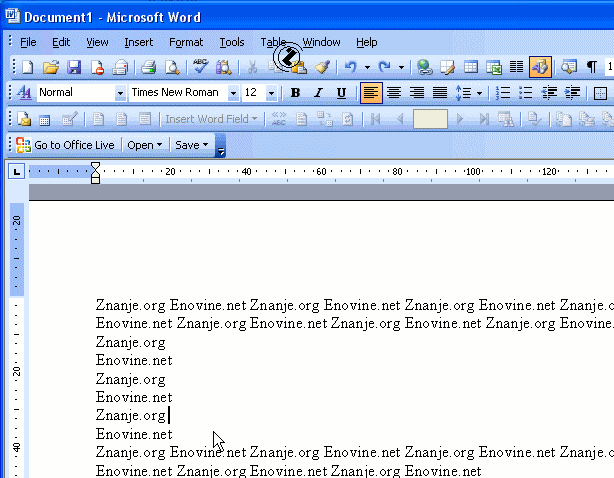Click the Open Data Source table icon
Image resolution: width=614 pixels, height=478 pixels.
[x=44, y=119]
